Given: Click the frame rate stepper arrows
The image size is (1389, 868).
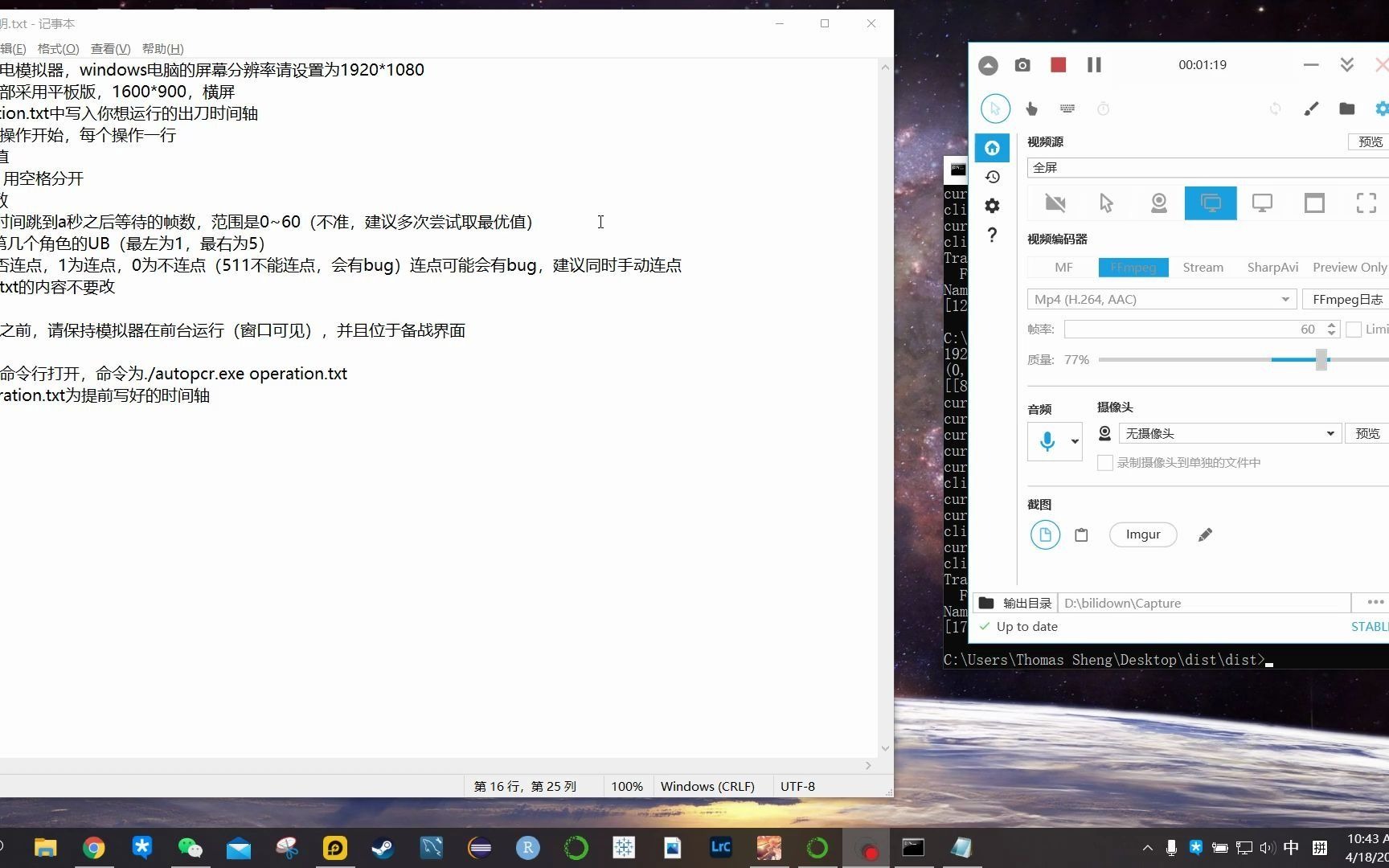Looking at the screenshot, I should click(x=1331, y=330).
